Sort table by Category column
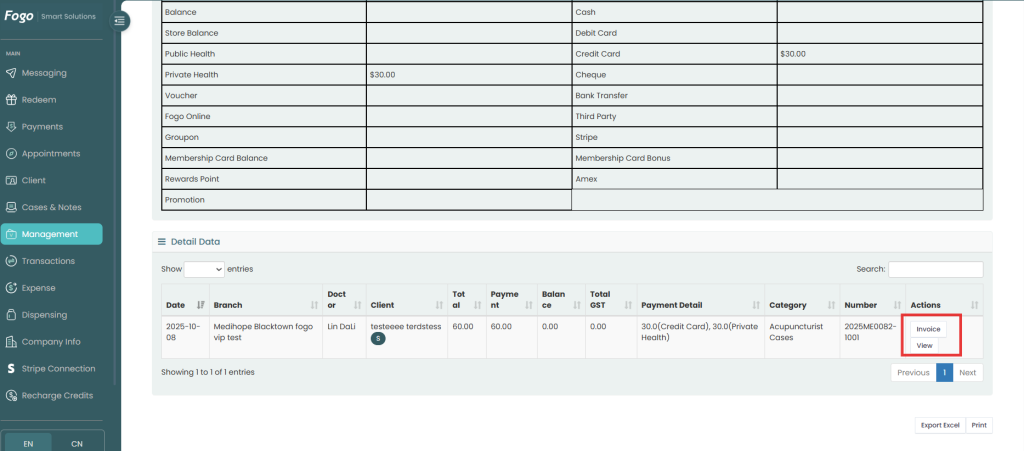Image resolution: width=1024 pixels, height=451 pixels. point(798,305)
